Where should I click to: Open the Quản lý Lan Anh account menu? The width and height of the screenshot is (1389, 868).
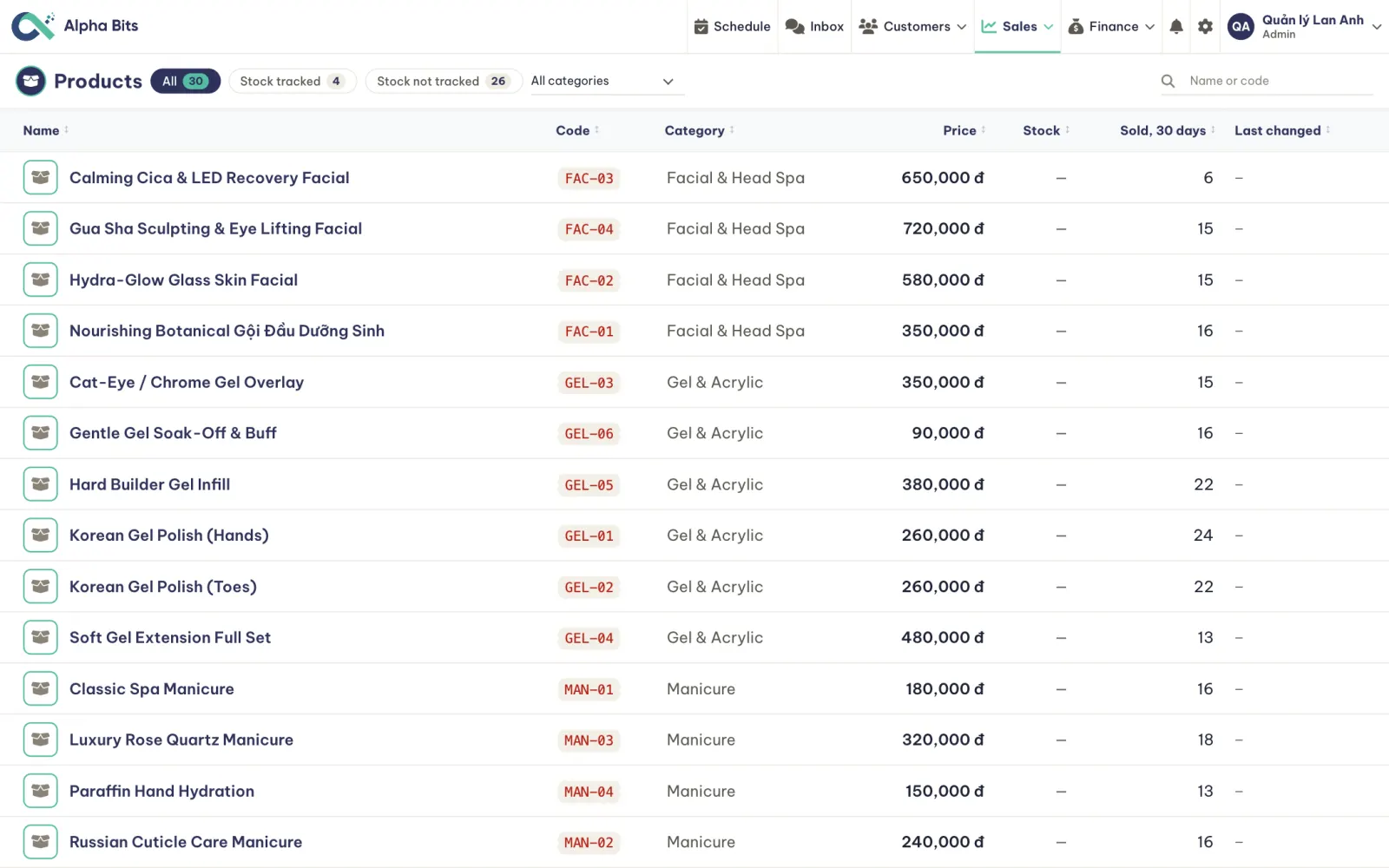tap(1305, 27)
